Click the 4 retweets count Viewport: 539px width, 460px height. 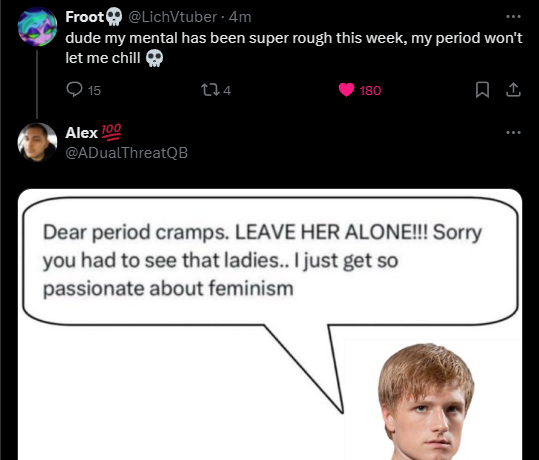(227, 90)
